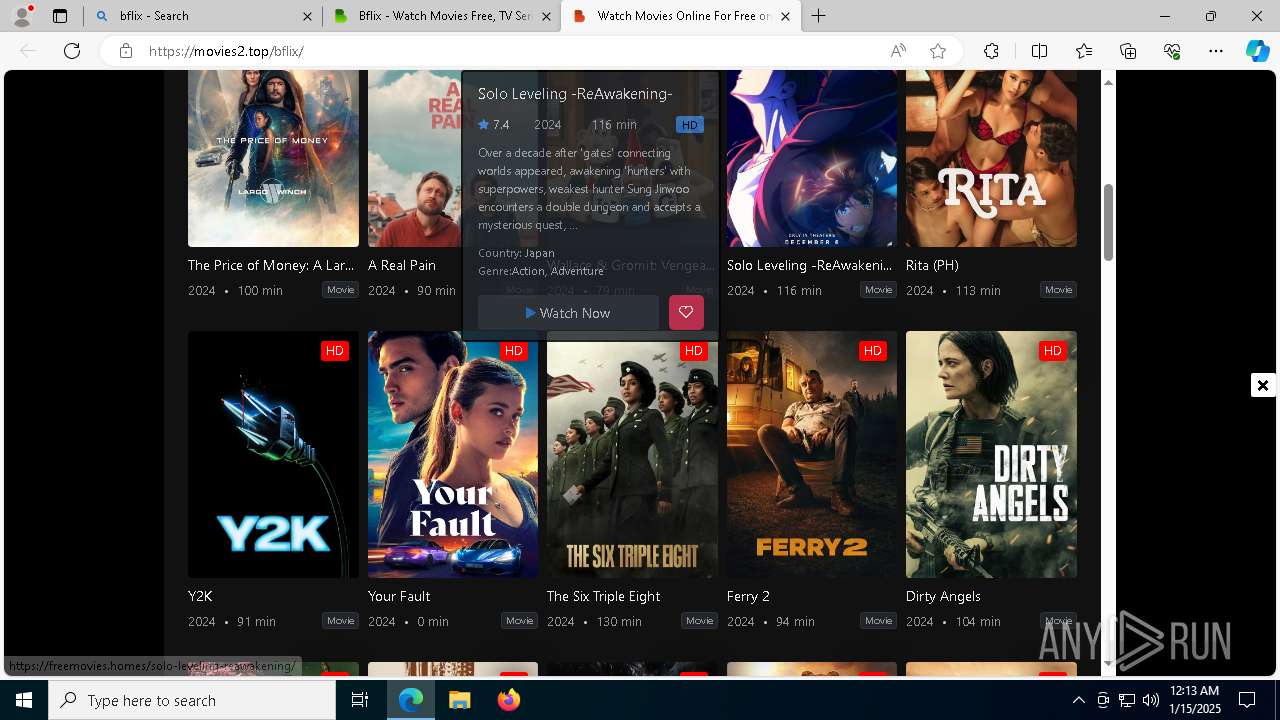Click HD badge on Y2K poster
This screenshot has height=720, width=1280.
pos(334,351)
